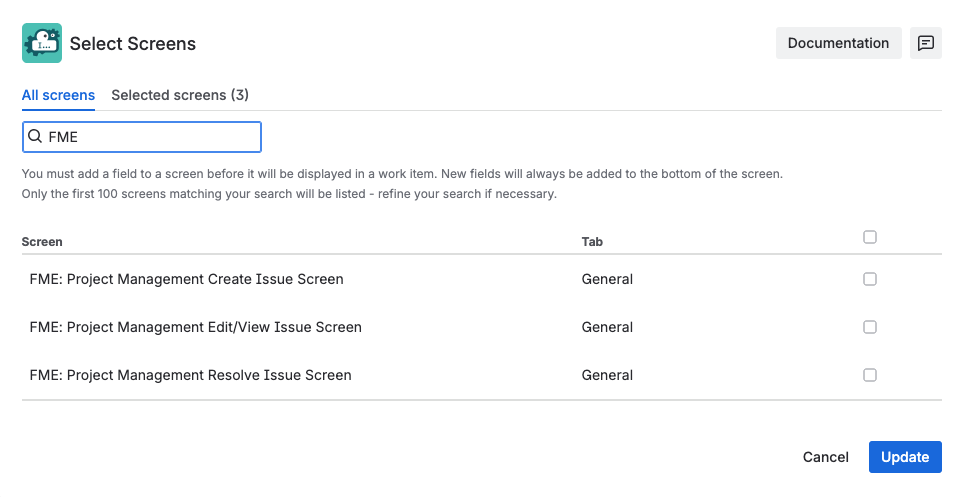The image size is (963, 497).
Task: Toggle the select-all checkbox in table header
Action: tap(870, 237)
